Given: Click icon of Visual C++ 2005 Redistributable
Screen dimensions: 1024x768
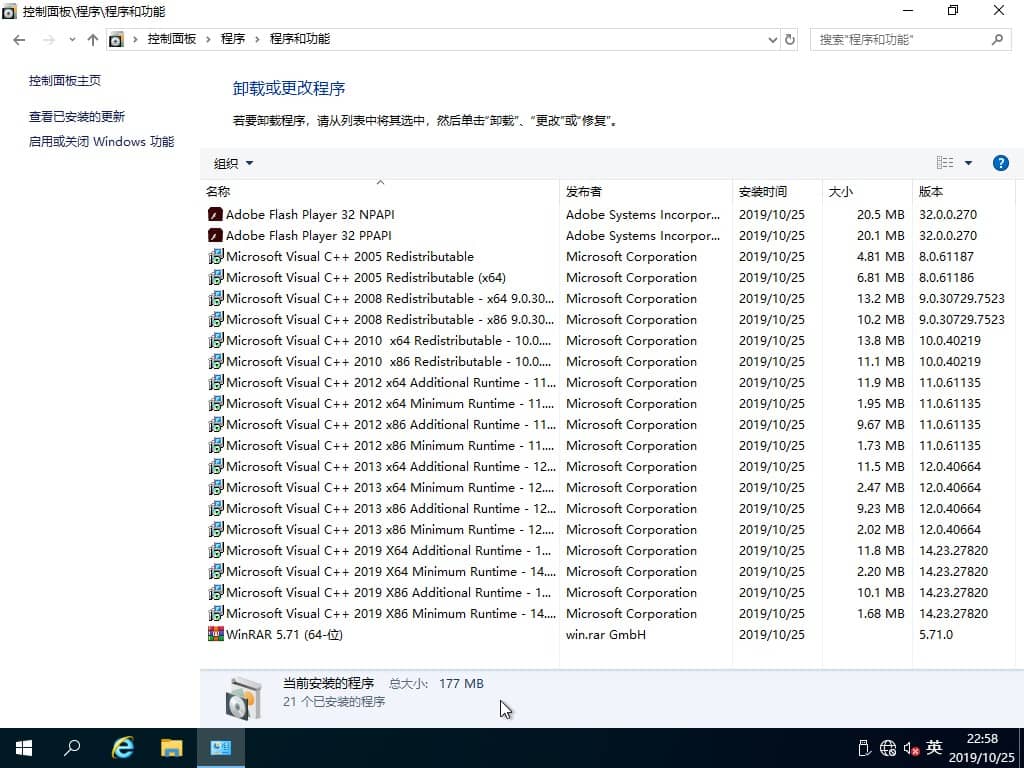Looking at the screenshot, I should tap(216, 256).
